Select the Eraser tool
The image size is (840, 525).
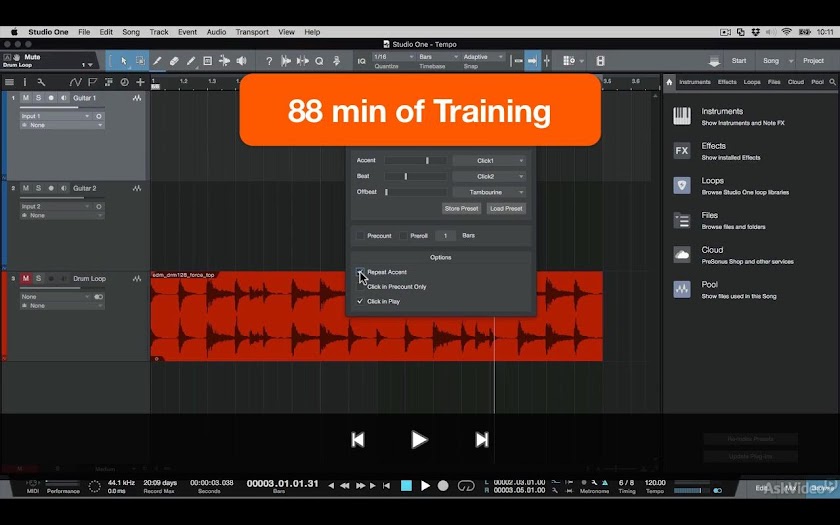click(x=174, y=61)
